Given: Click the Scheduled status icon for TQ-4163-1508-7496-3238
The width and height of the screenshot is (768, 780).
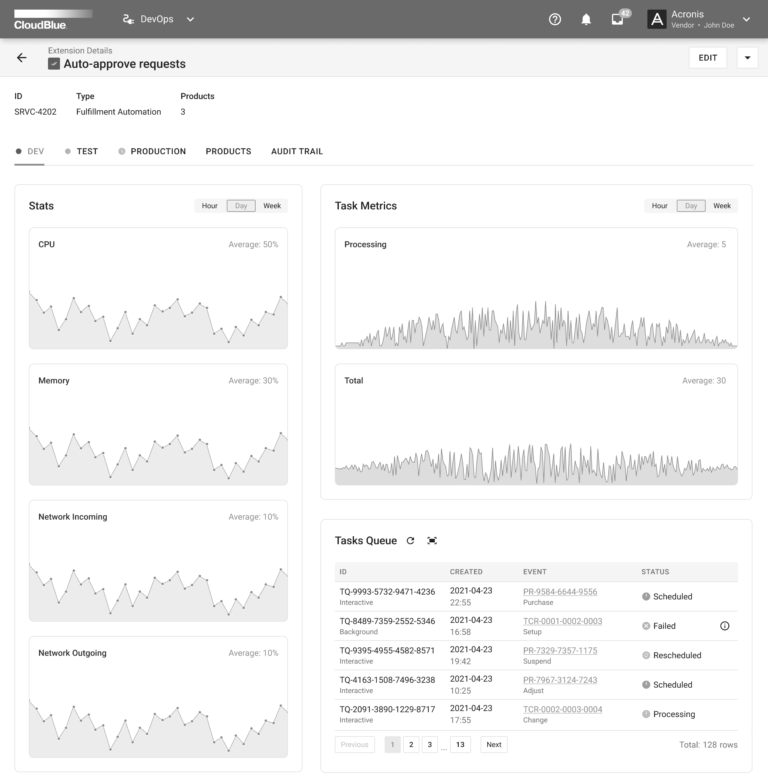Looking at the screenshot, I should click(646, 684).
